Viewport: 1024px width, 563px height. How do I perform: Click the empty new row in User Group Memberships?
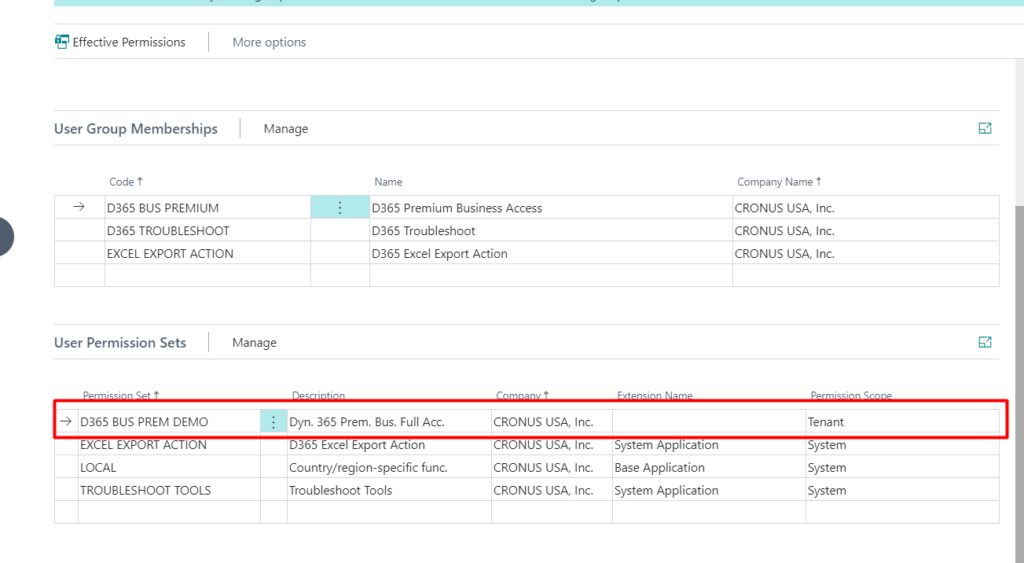tap(526, 276)
